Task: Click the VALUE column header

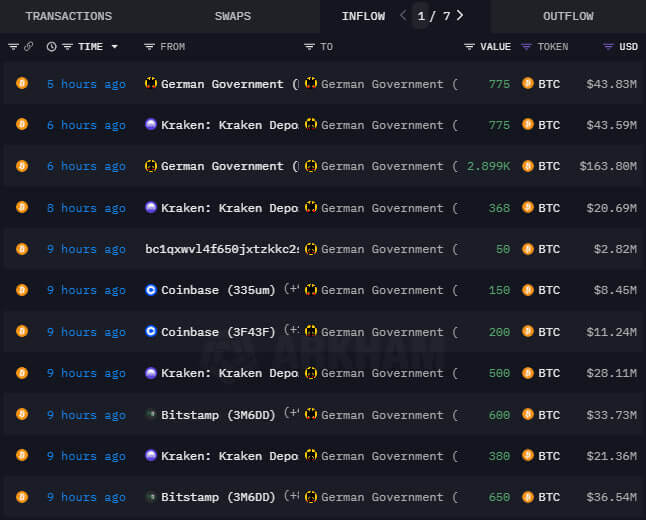Action: click(x=495, y=47)
